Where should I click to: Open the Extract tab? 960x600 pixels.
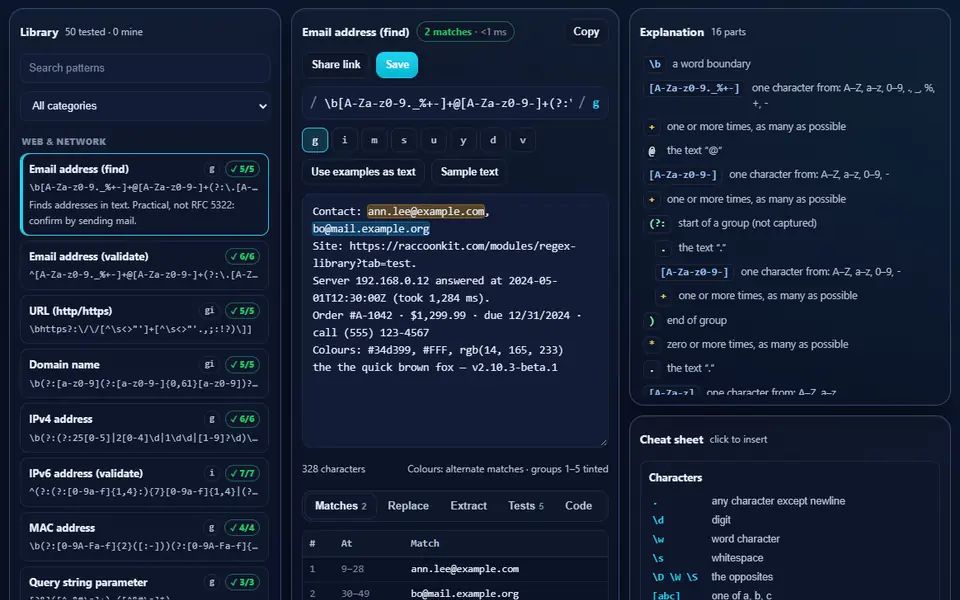[468, 506]
